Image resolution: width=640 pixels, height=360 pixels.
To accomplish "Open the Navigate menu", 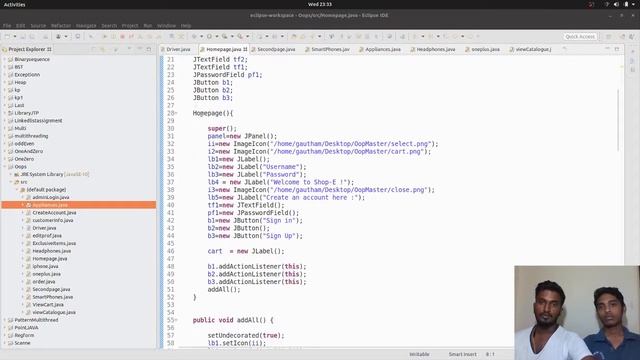I will coord(86,25).
